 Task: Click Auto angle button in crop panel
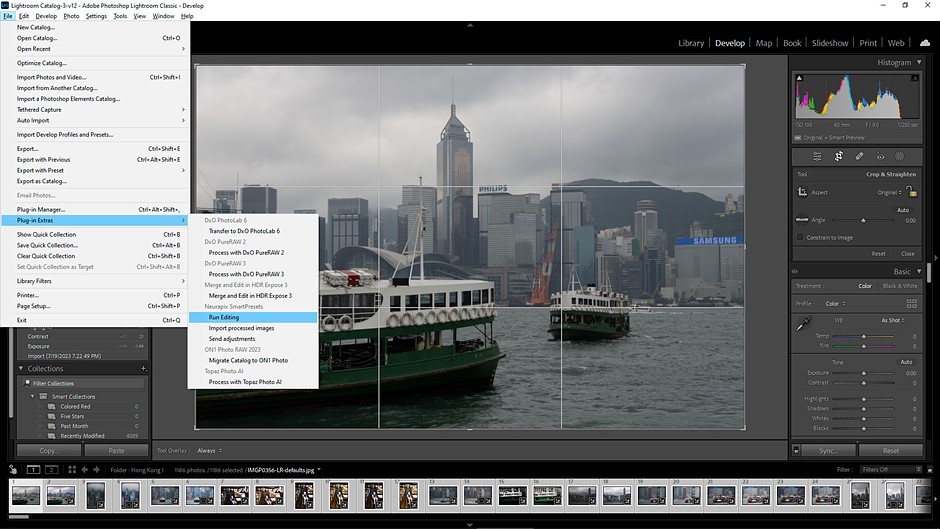tap(903, 210)
